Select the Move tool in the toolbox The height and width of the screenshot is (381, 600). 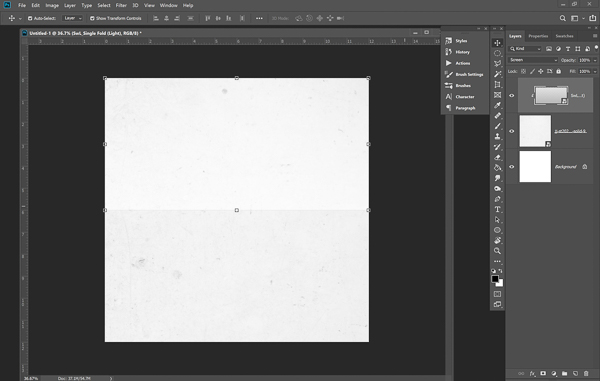click(497, 43)
